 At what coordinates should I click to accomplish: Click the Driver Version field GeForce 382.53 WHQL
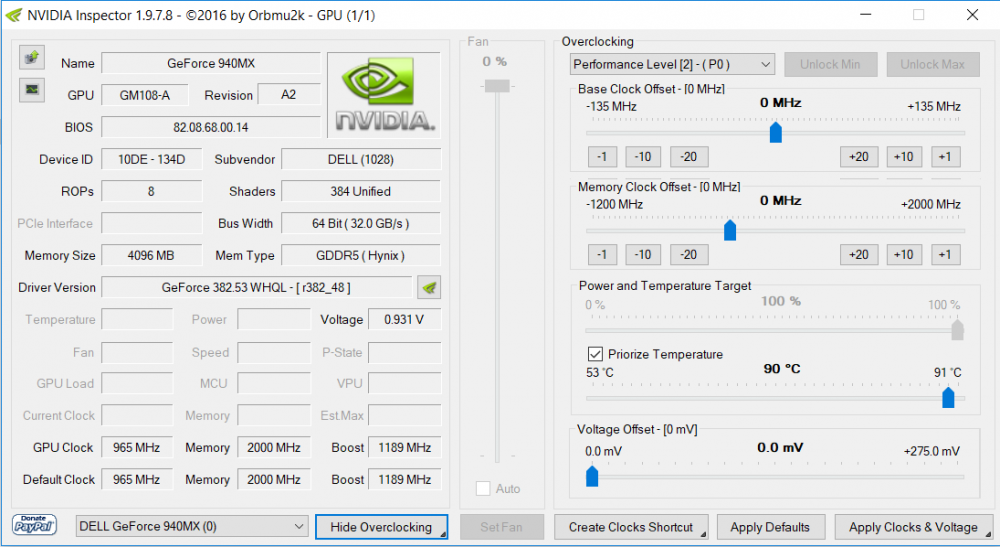[x=256, y=288]
